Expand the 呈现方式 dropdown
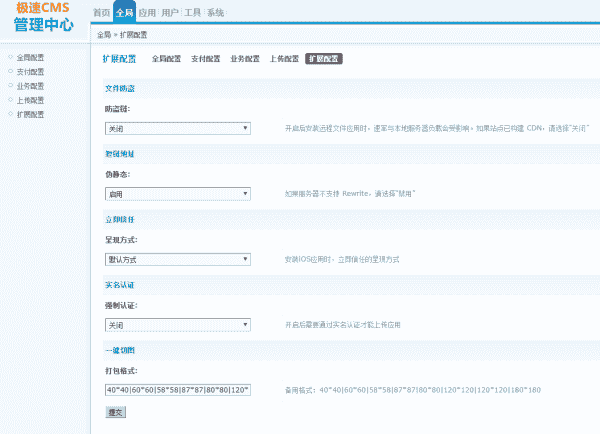600x434 pixels. [x=177, y=260]
